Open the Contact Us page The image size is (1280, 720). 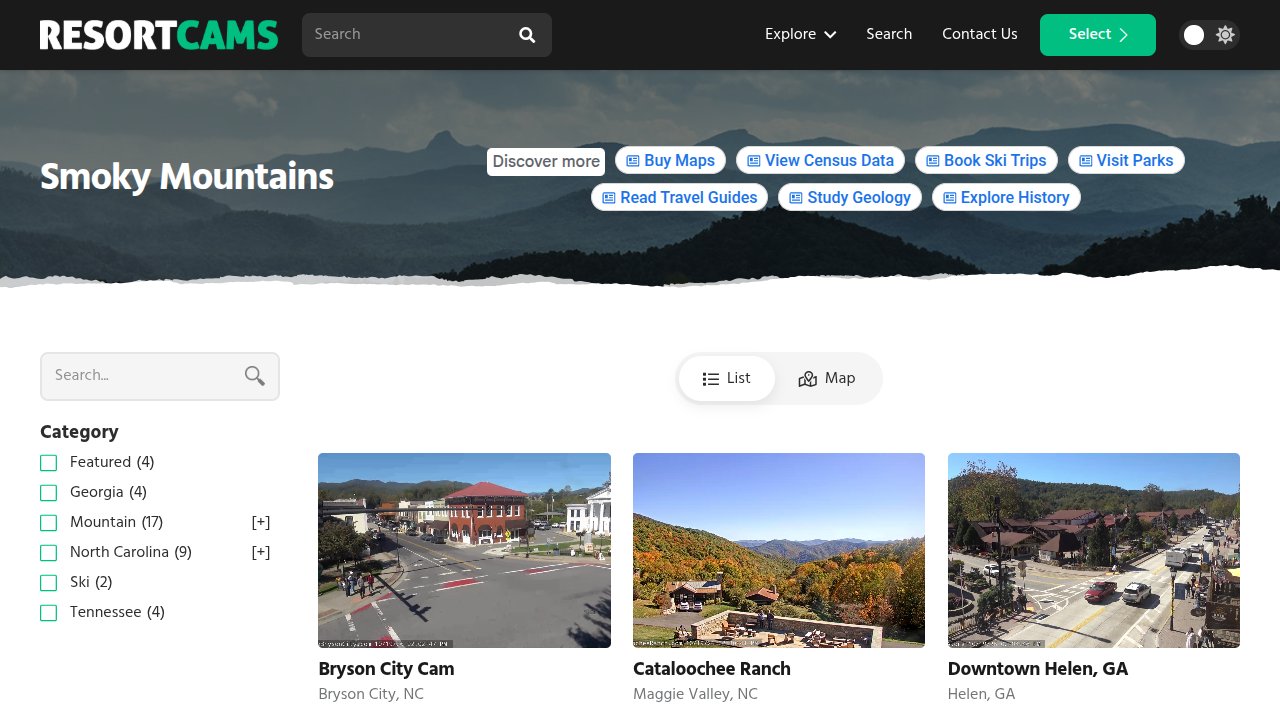980,34
